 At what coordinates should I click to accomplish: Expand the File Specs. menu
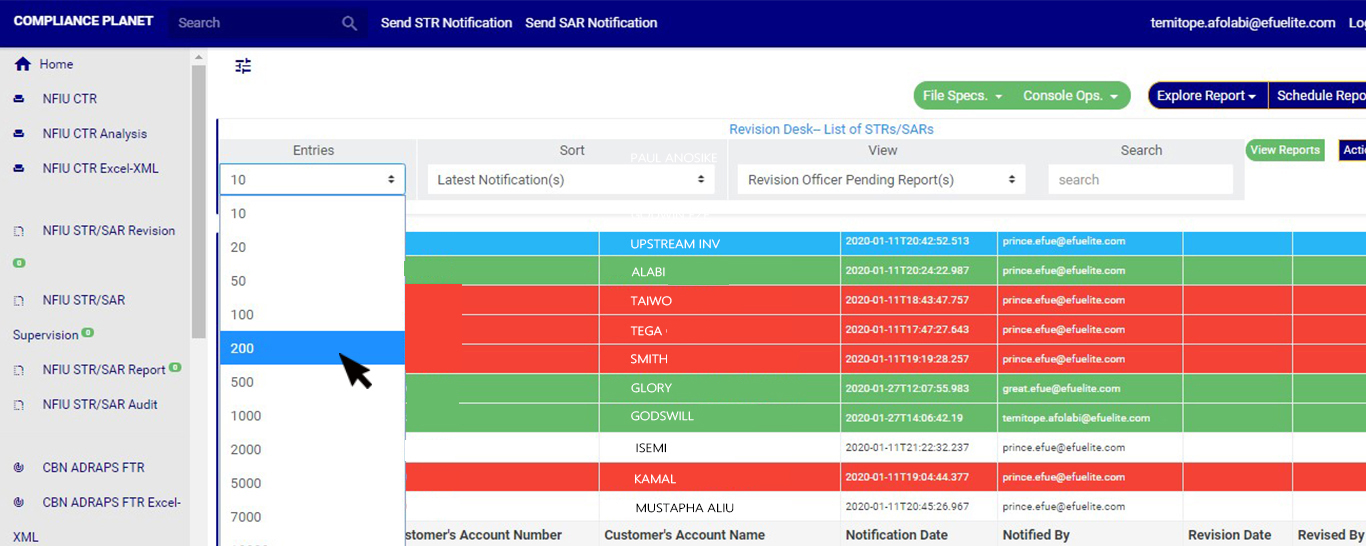(x=962, y=96)
